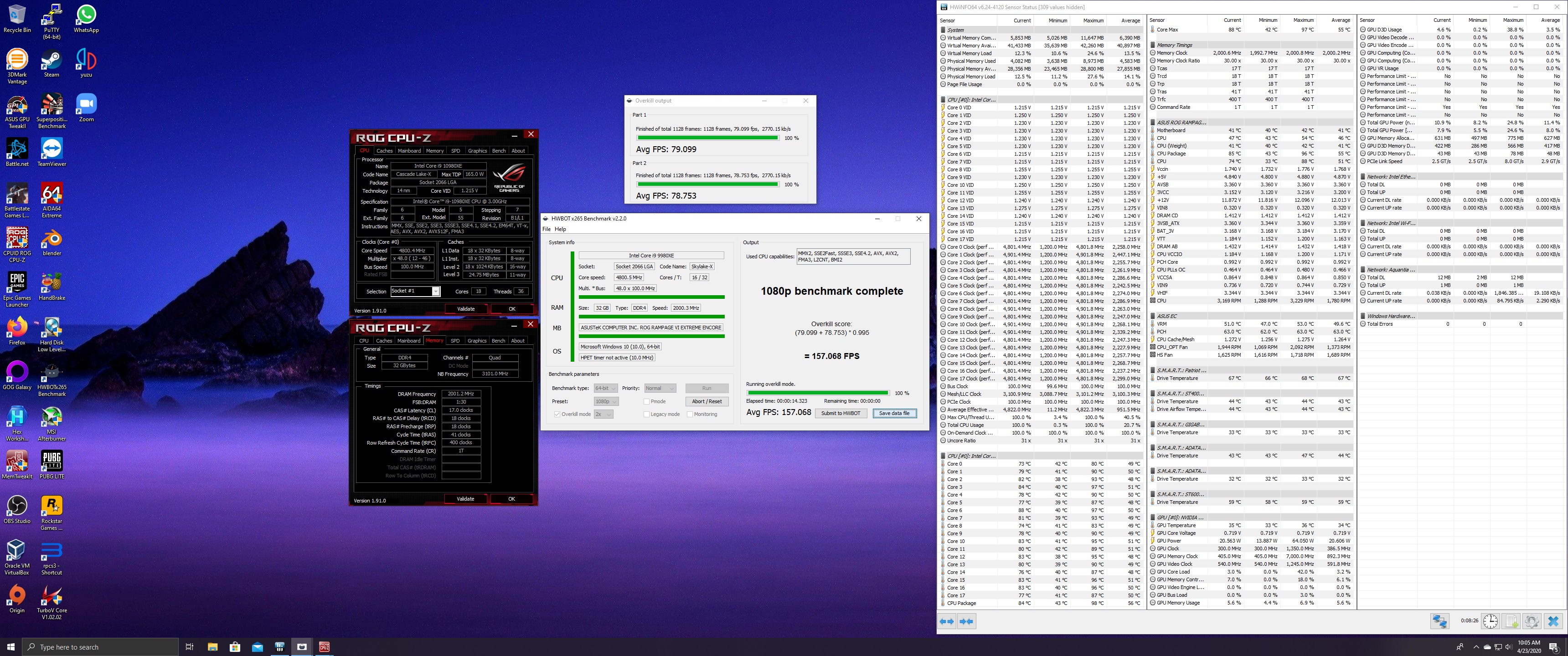Click Abort / Reset button
This screenshot has height=656, width=1568.
coord(707,402)
